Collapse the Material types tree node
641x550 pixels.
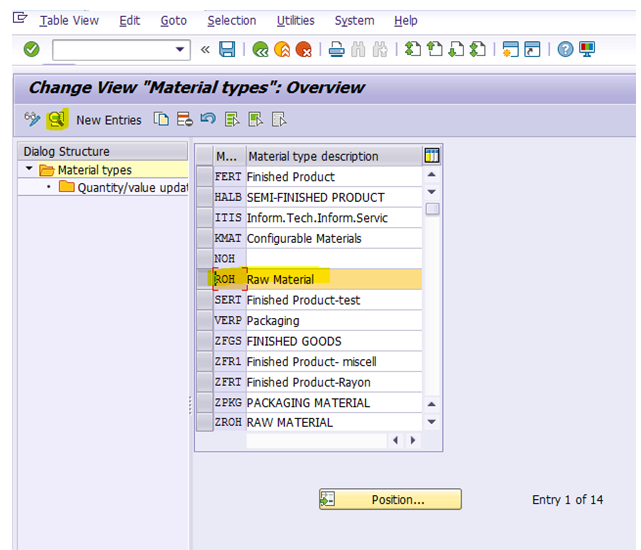click(29, 168)
